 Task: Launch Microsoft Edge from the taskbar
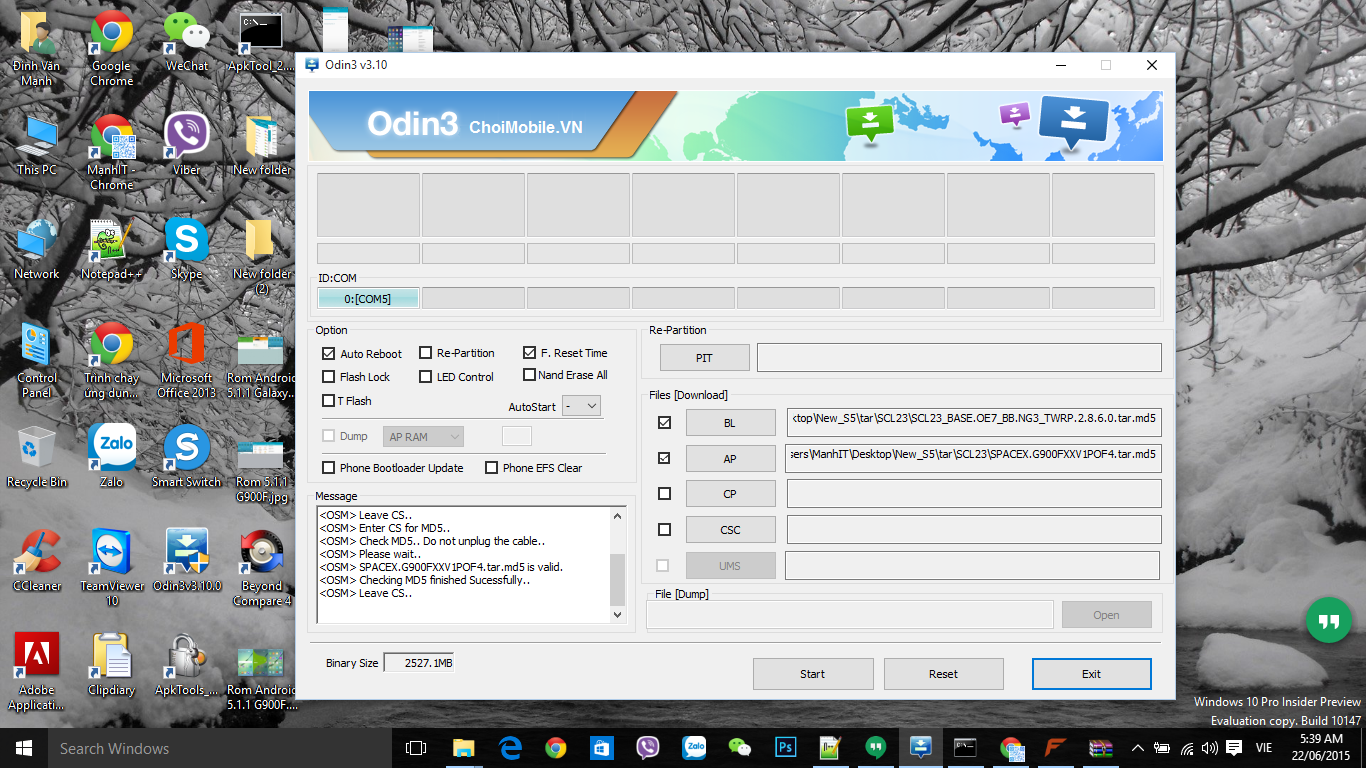click(x=510, y=748)
